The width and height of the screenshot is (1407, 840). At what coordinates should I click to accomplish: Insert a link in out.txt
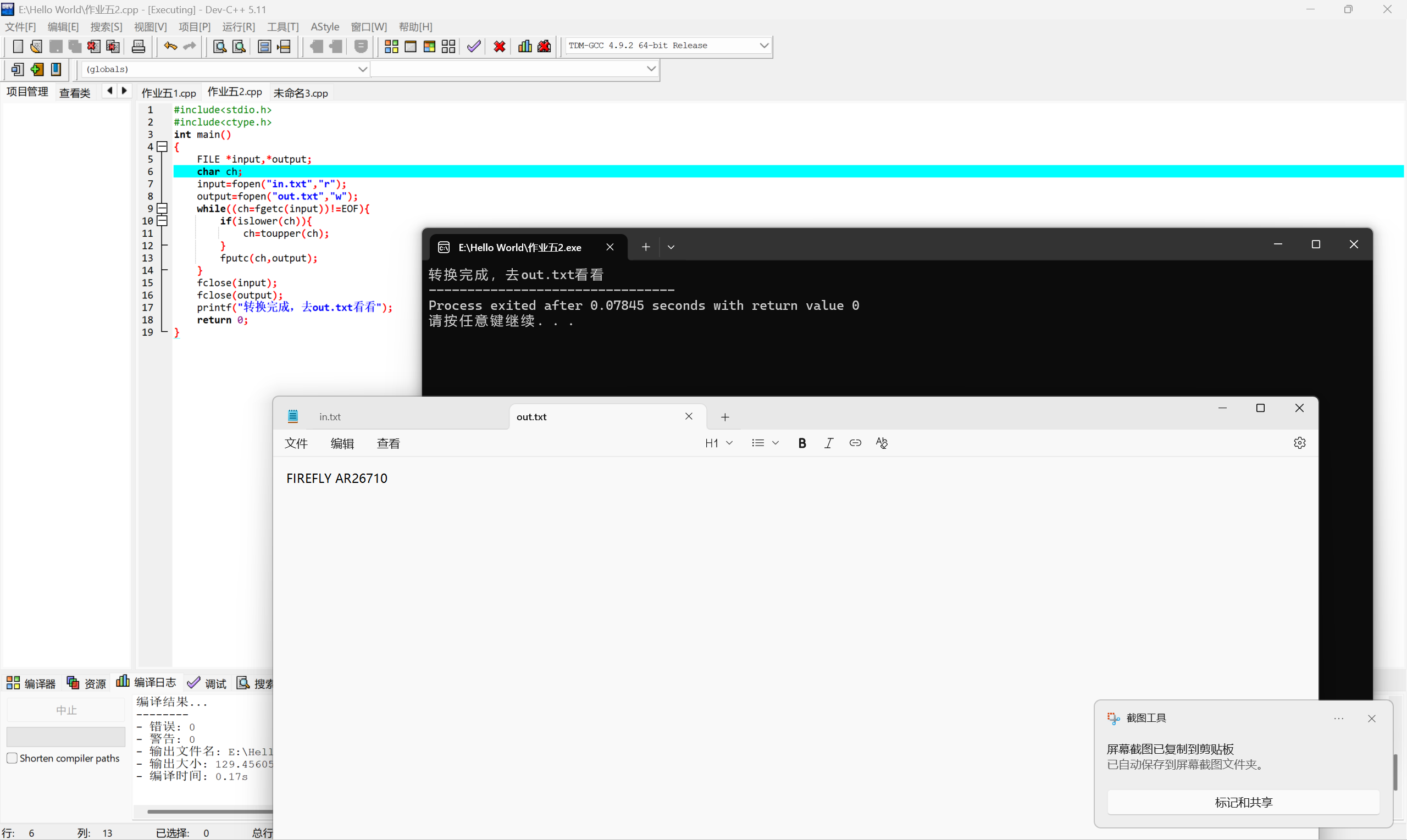point(856,443)
